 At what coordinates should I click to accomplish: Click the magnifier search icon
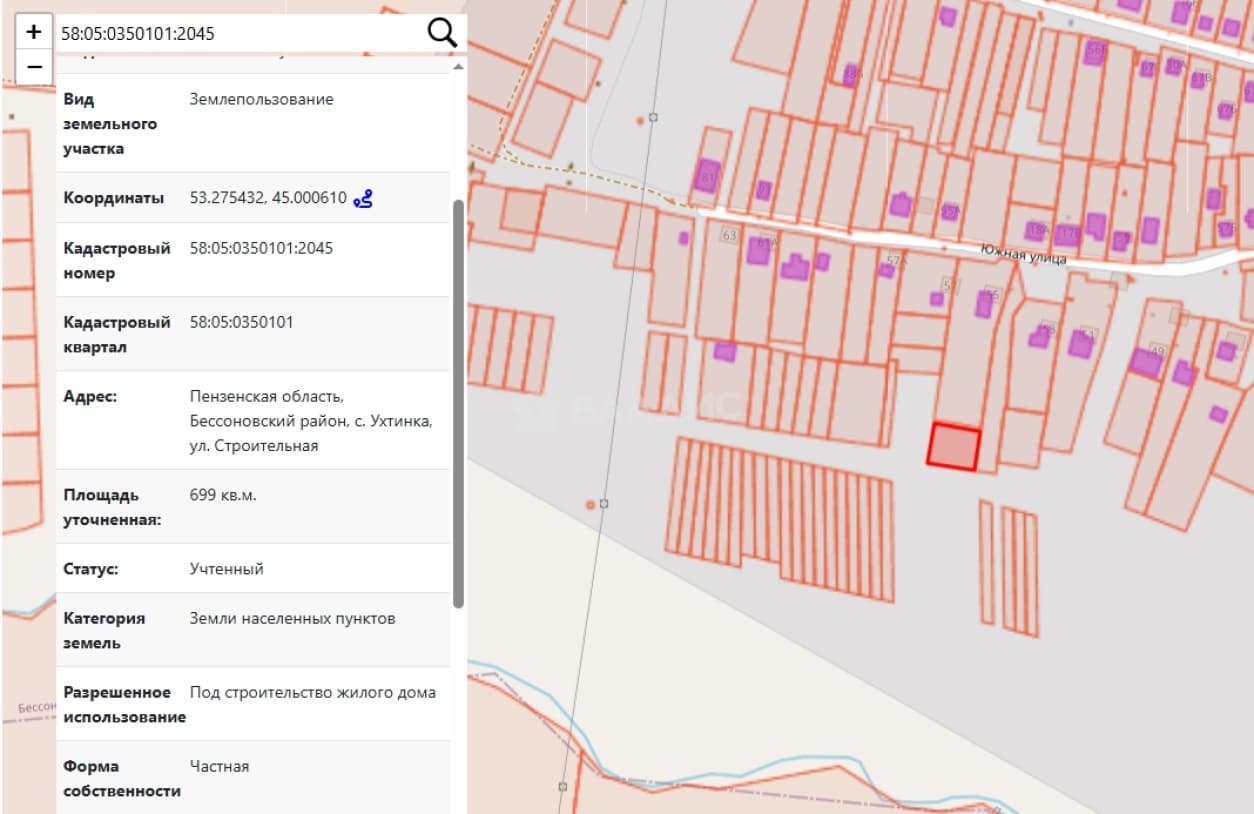pos(442,33)
